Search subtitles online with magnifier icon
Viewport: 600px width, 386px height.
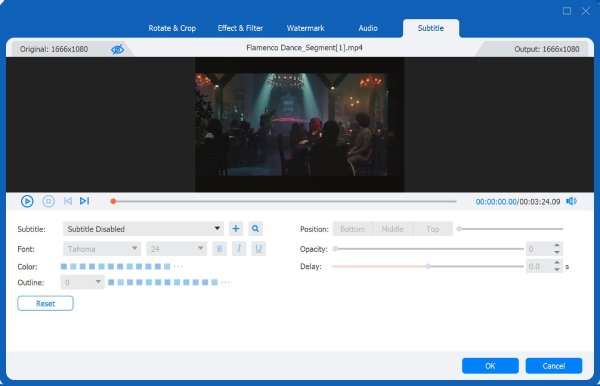tap(255, 229)
